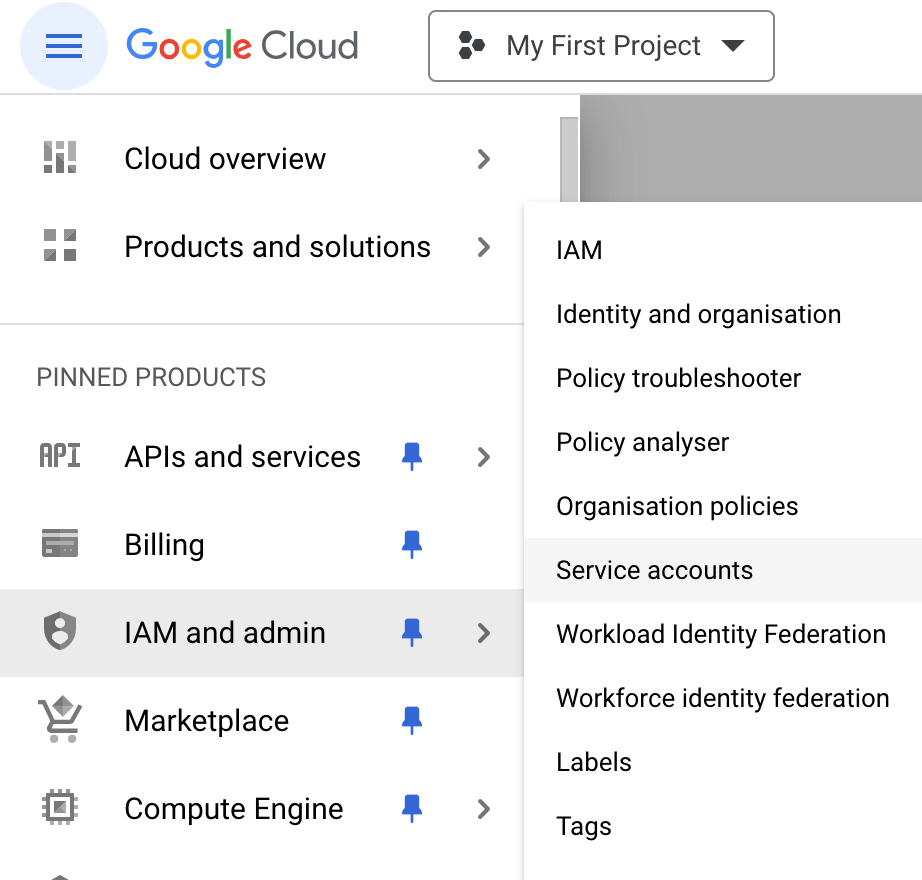
Task: Click the Google Cloud logo
Action: coord(242,46)
